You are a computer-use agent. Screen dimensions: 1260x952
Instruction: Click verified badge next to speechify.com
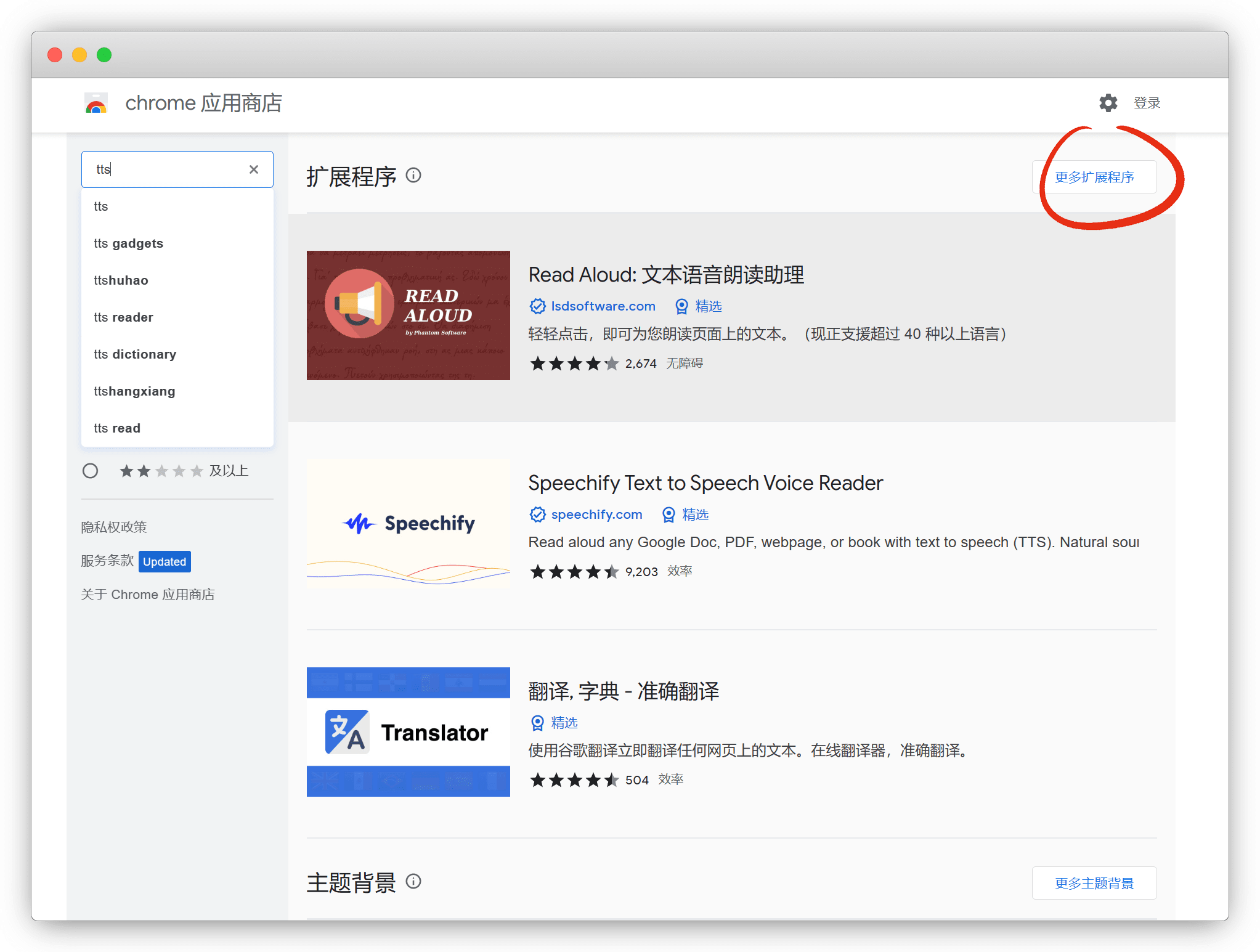pyautogui.click(x=537, y=515)
